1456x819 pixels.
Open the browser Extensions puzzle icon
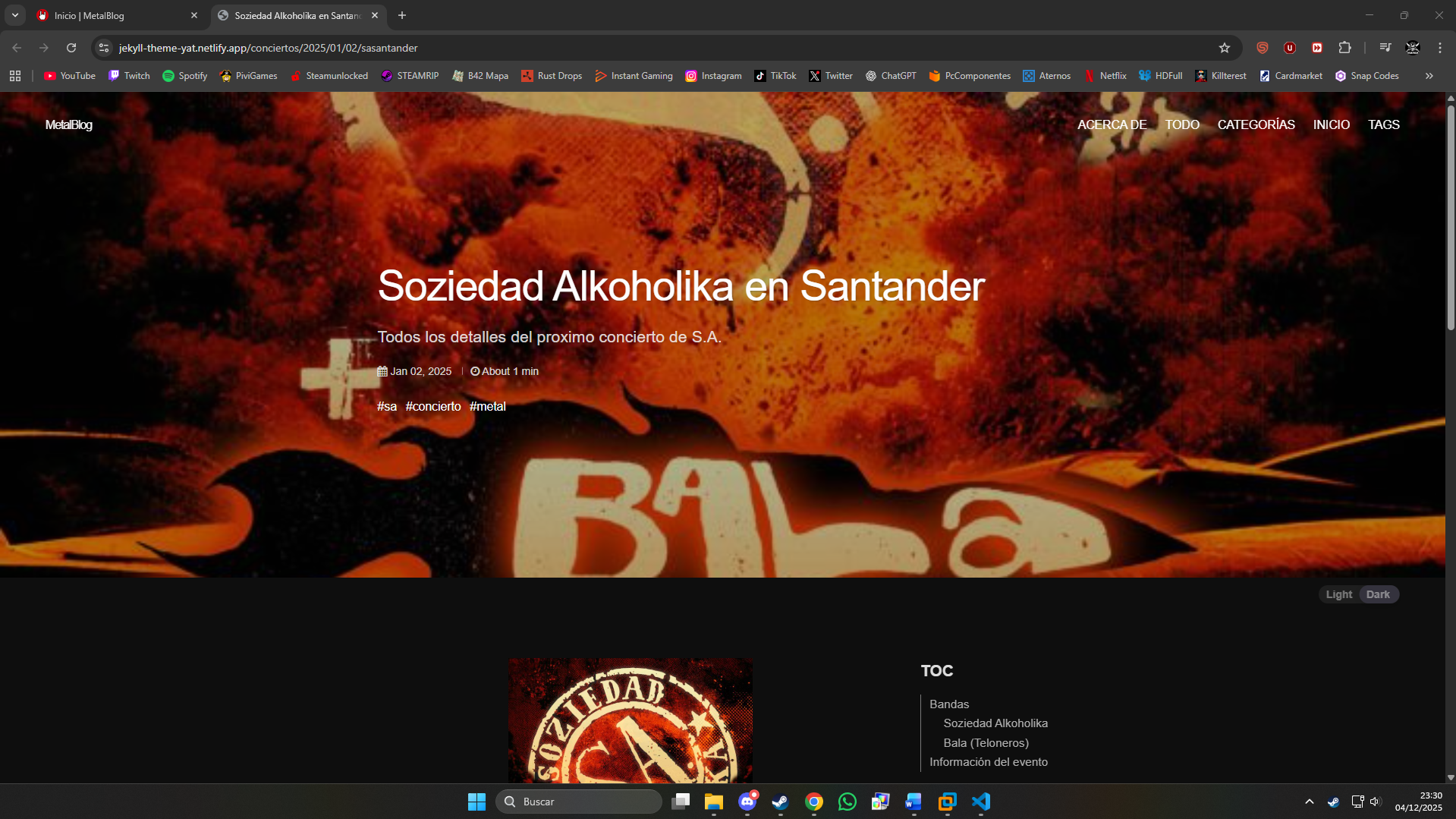(x=1344, y=48)
